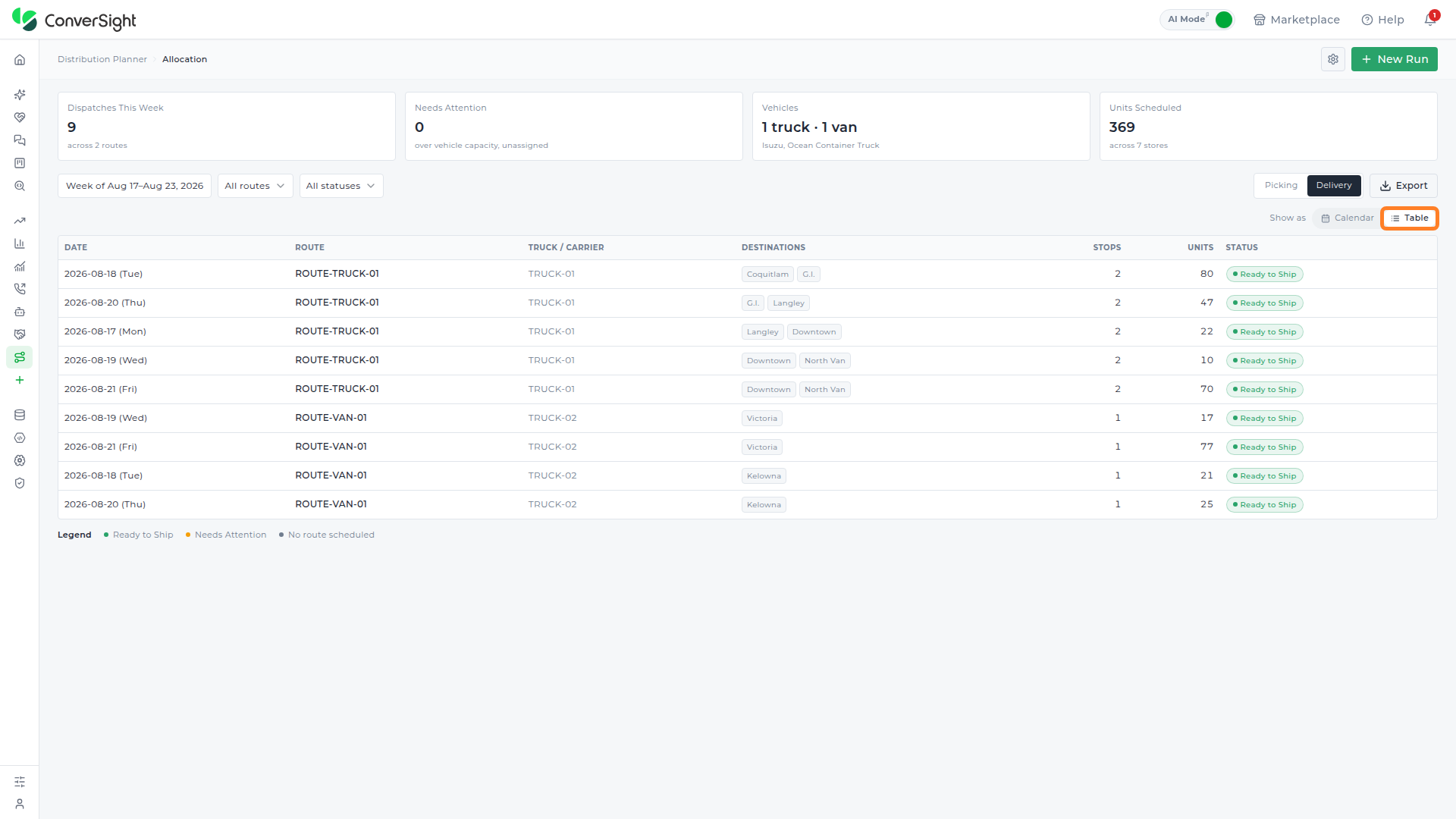The height and width of the screenshot is (819, 1456).
Task: Open the notification bell icon
Action: click(x=1430, y=20)
